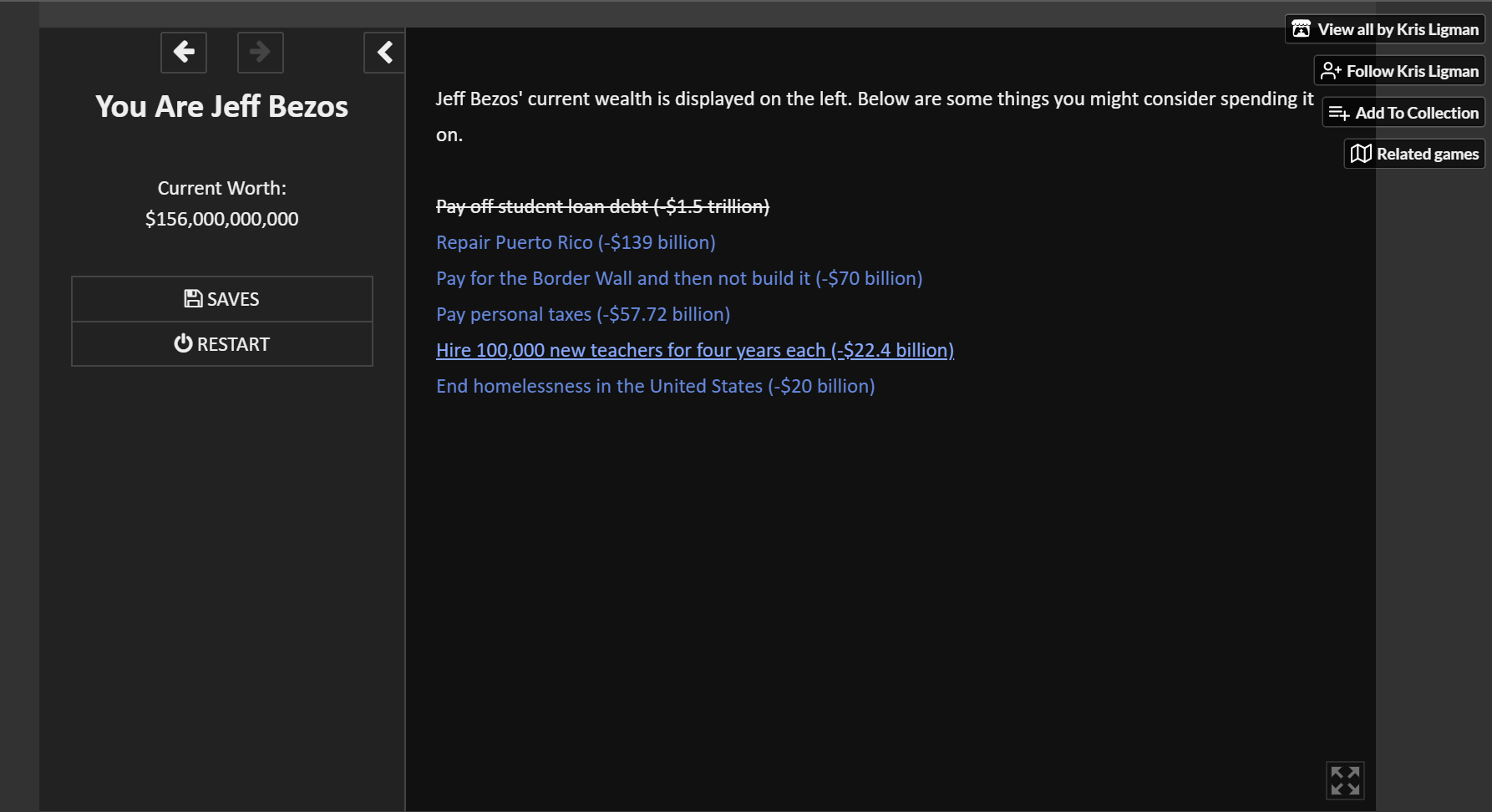Follow Kris Ligman
This screenshot has height=812, width=1492.
pos(1399,71)
